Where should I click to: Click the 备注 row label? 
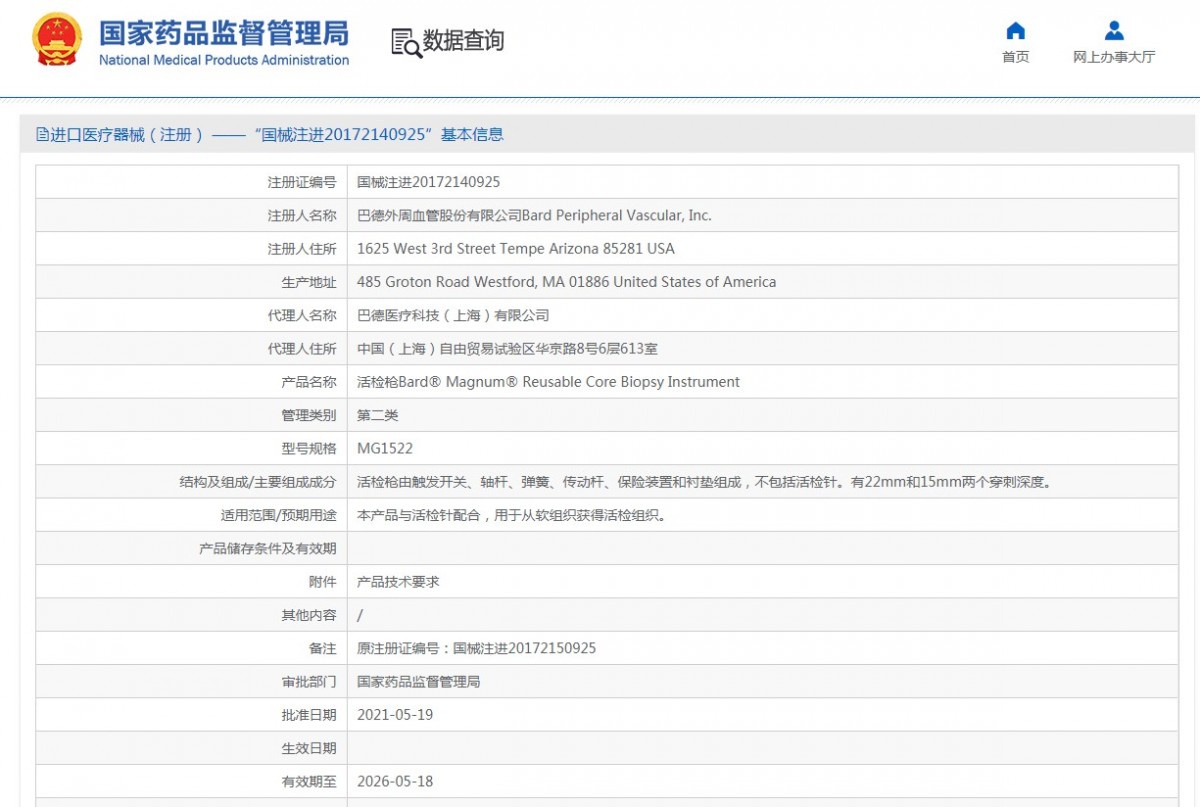(x=322, y=648)
